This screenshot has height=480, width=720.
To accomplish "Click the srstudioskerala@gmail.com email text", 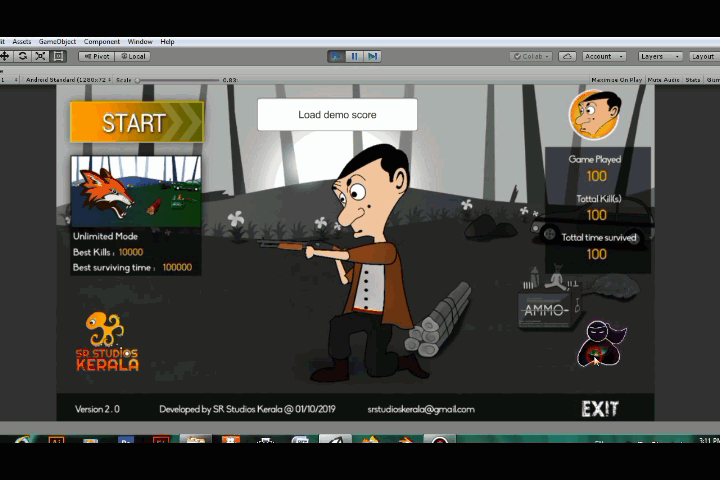I will pos(421,409).
